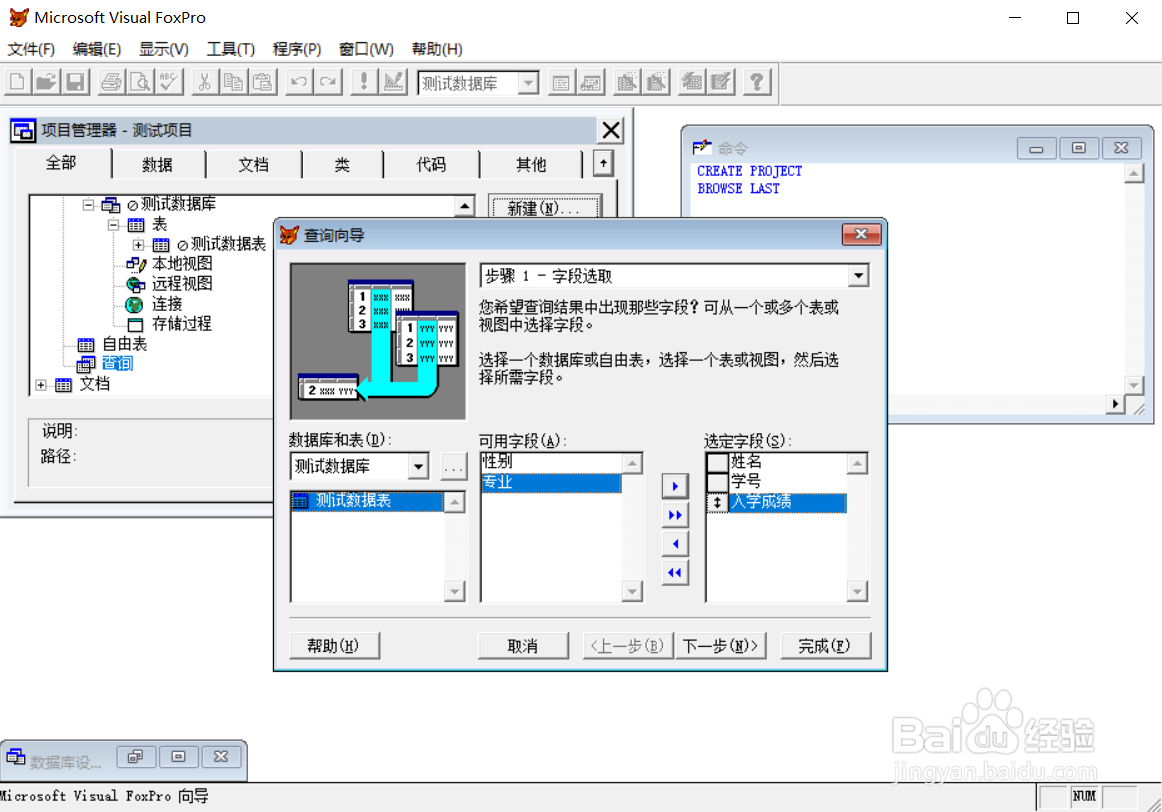Select the 本地视图 tree item
The height and width of the screenshot is (812, 1162).
point(182,264)
